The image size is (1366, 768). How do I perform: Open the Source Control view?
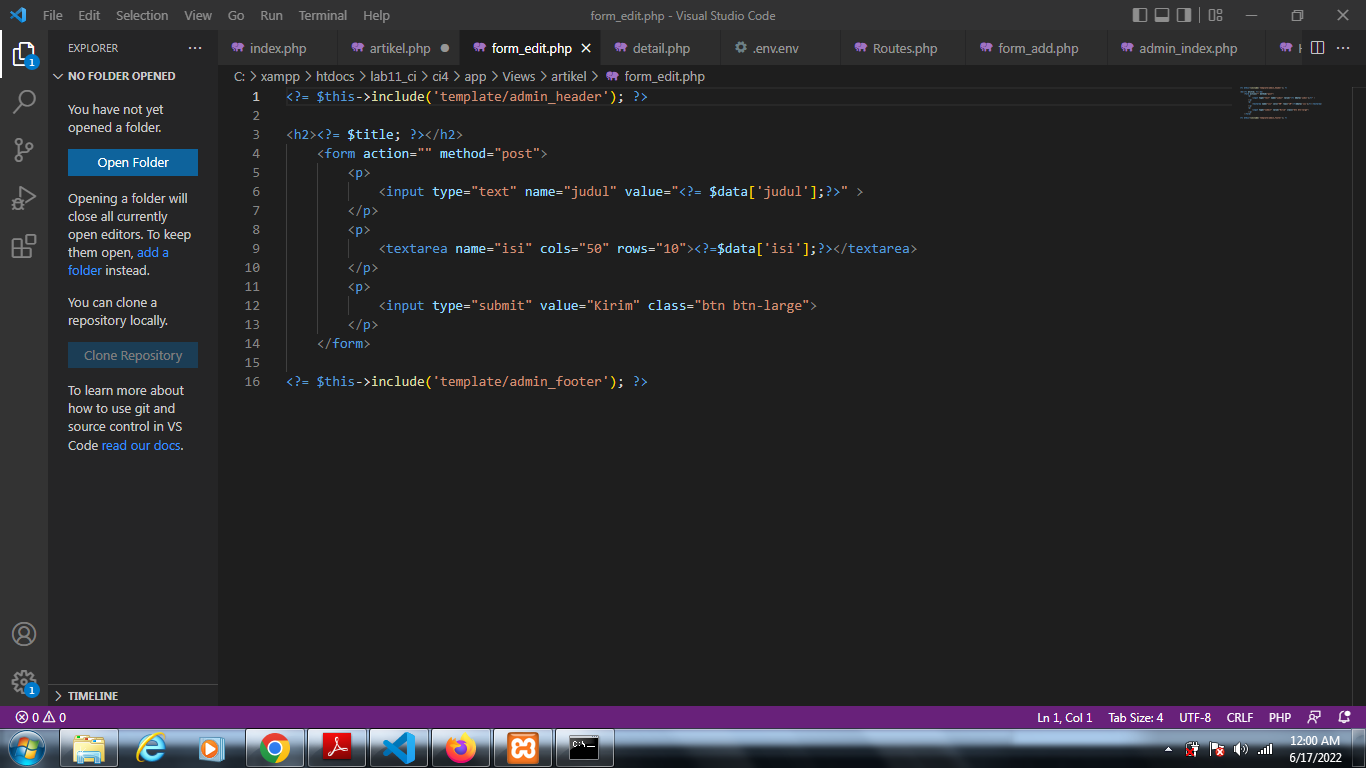coord(24,149)
